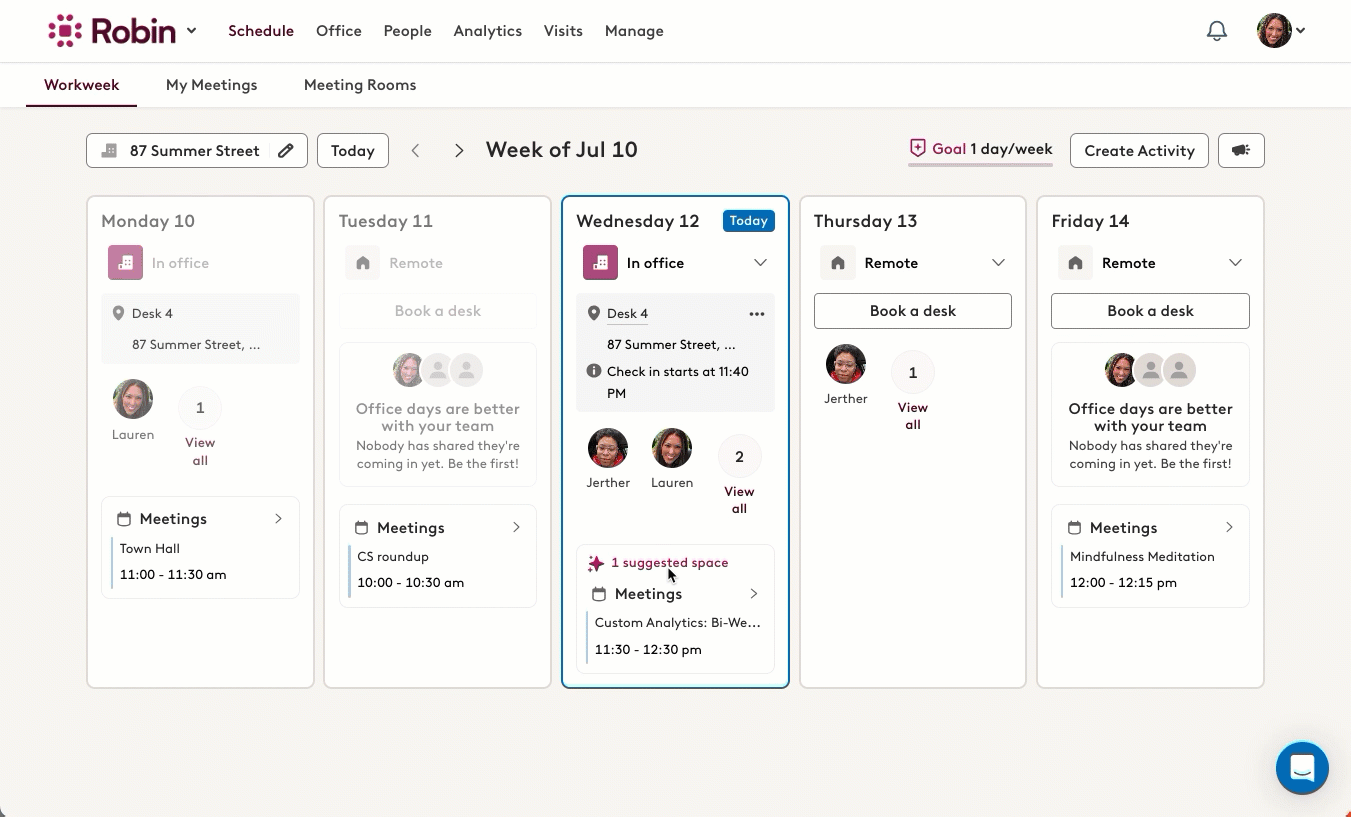Open the Goal 1 day/week indicator
This screenshot has width=1351, height=817.
(981, 150)
